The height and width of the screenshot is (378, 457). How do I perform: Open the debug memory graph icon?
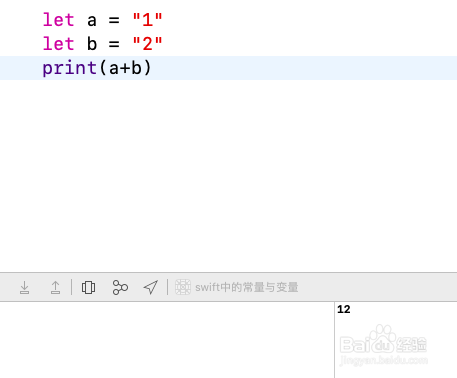tap(120, 287)
